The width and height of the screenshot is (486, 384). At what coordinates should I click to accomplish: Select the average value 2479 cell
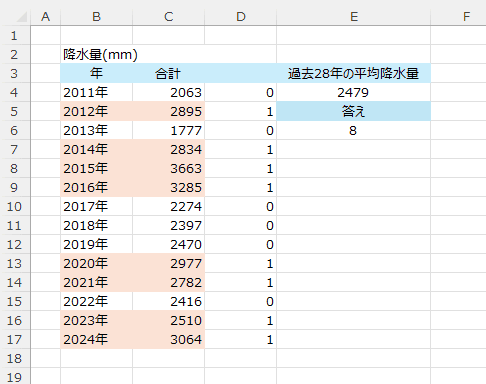353,92
